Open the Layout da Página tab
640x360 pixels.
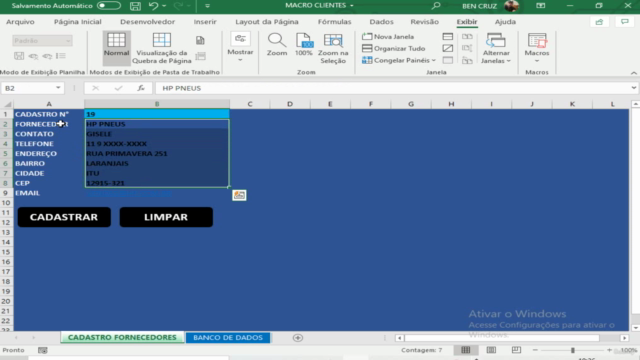[267, 22]
